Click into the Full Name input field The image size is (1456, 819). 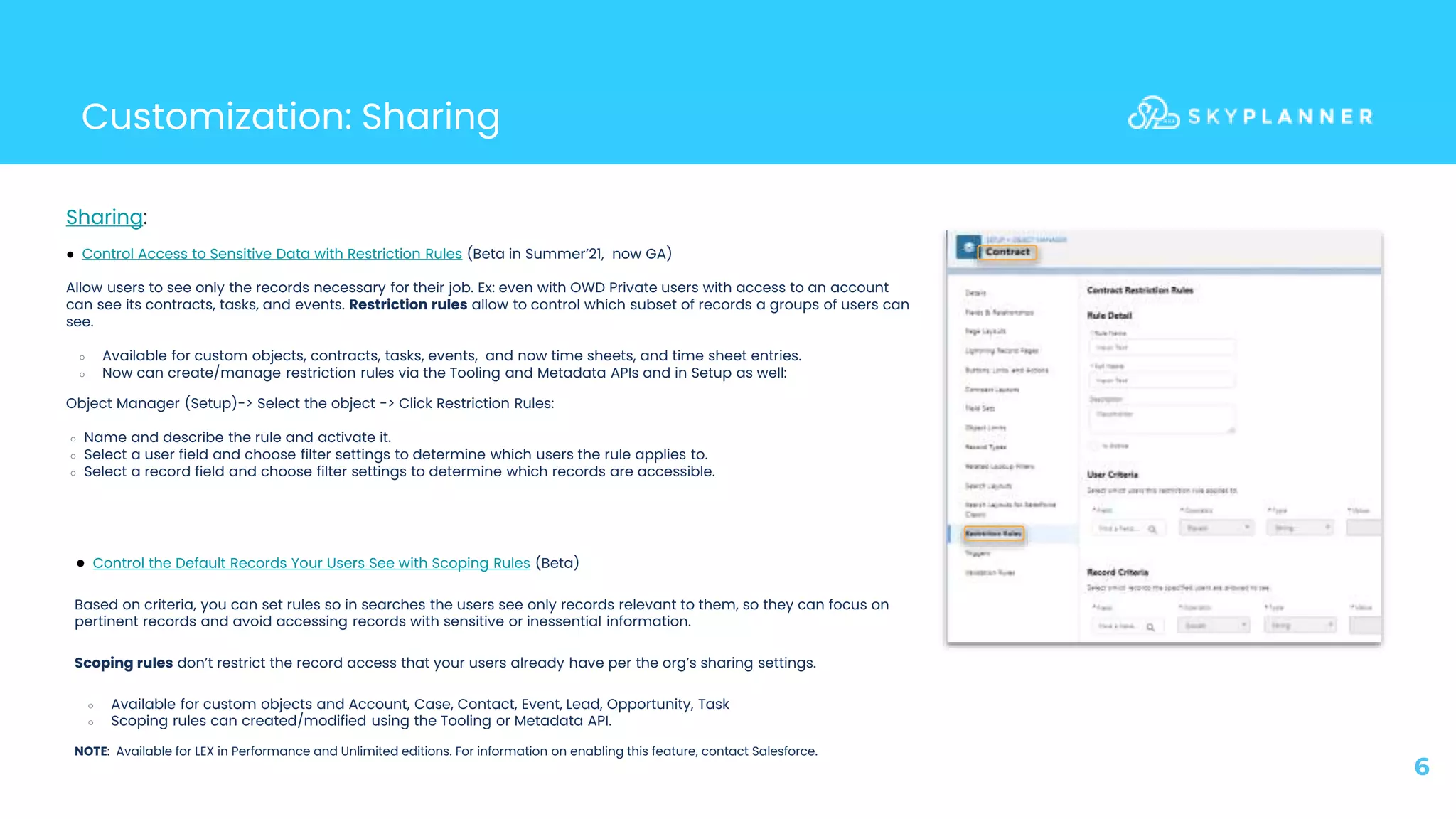tap(1162, 380)
